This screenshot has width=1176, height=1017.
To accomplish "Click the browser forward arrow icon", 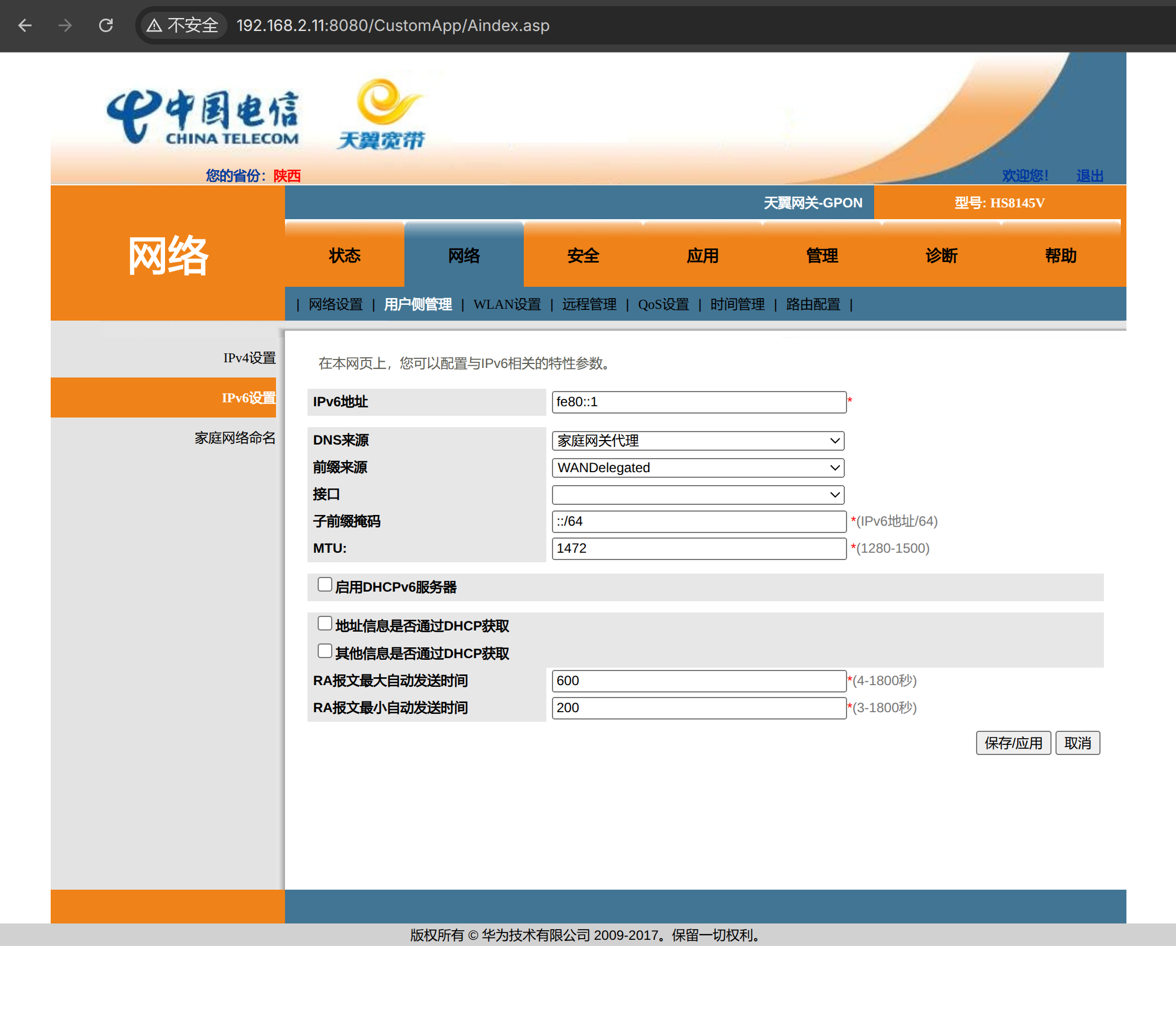I will click(65, 25).
